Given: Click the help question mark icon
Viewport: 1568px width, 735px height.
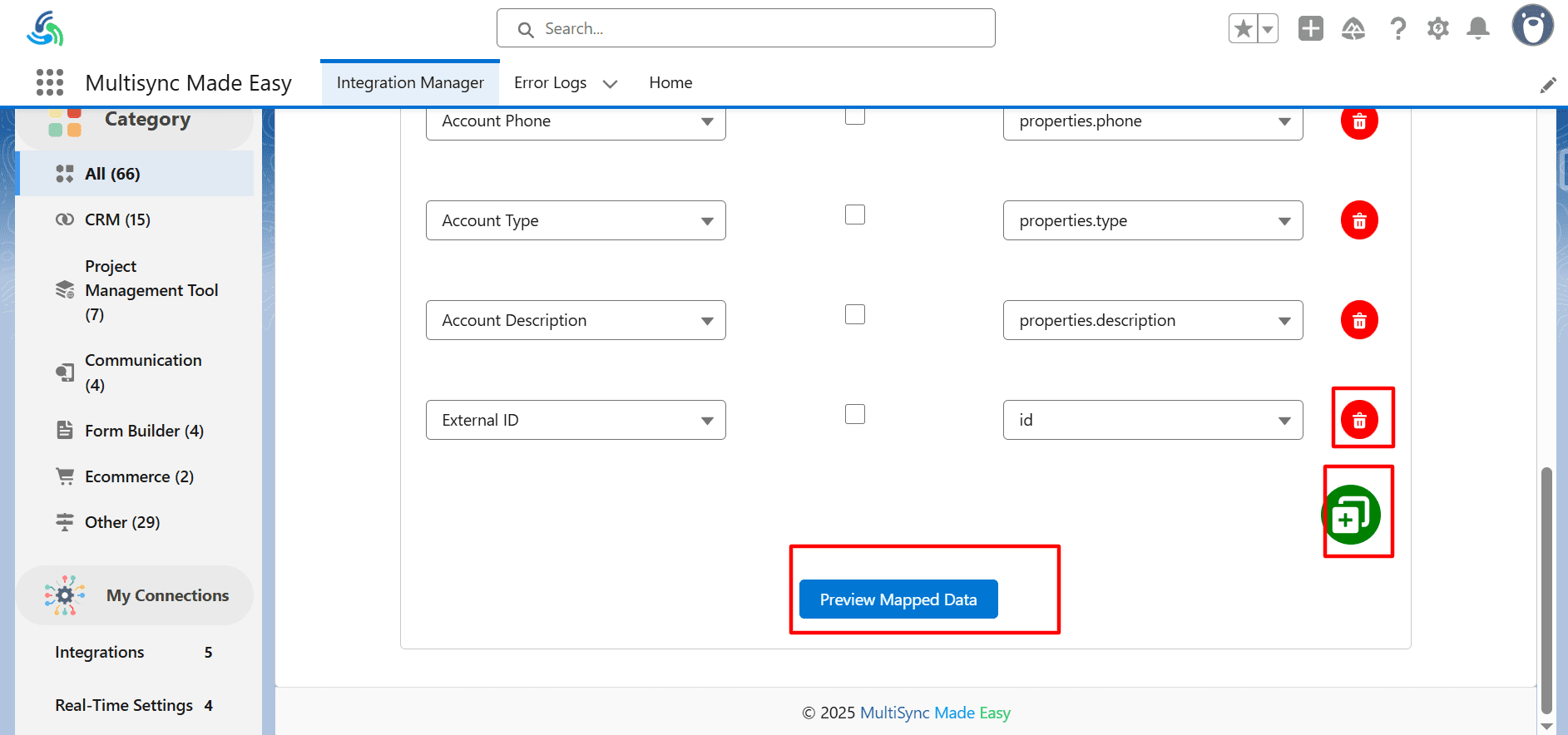Looking at the screenshot, I should coord(1397,29).
